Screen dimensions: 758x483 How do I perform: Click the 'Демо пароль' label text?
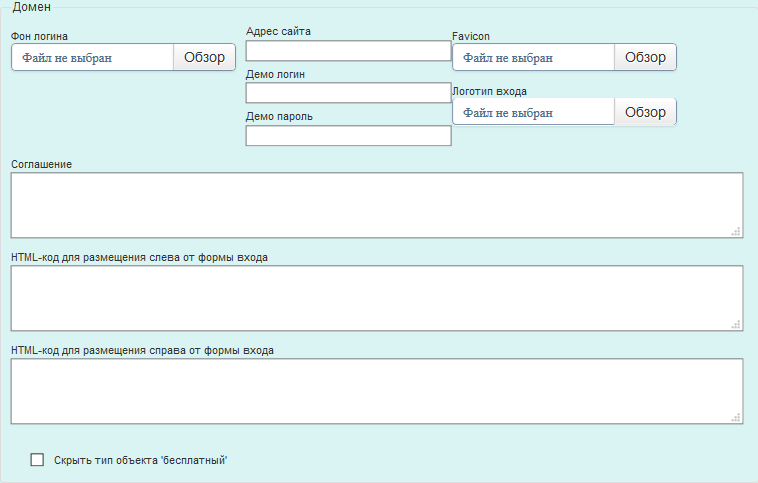(x=279, y=117)
